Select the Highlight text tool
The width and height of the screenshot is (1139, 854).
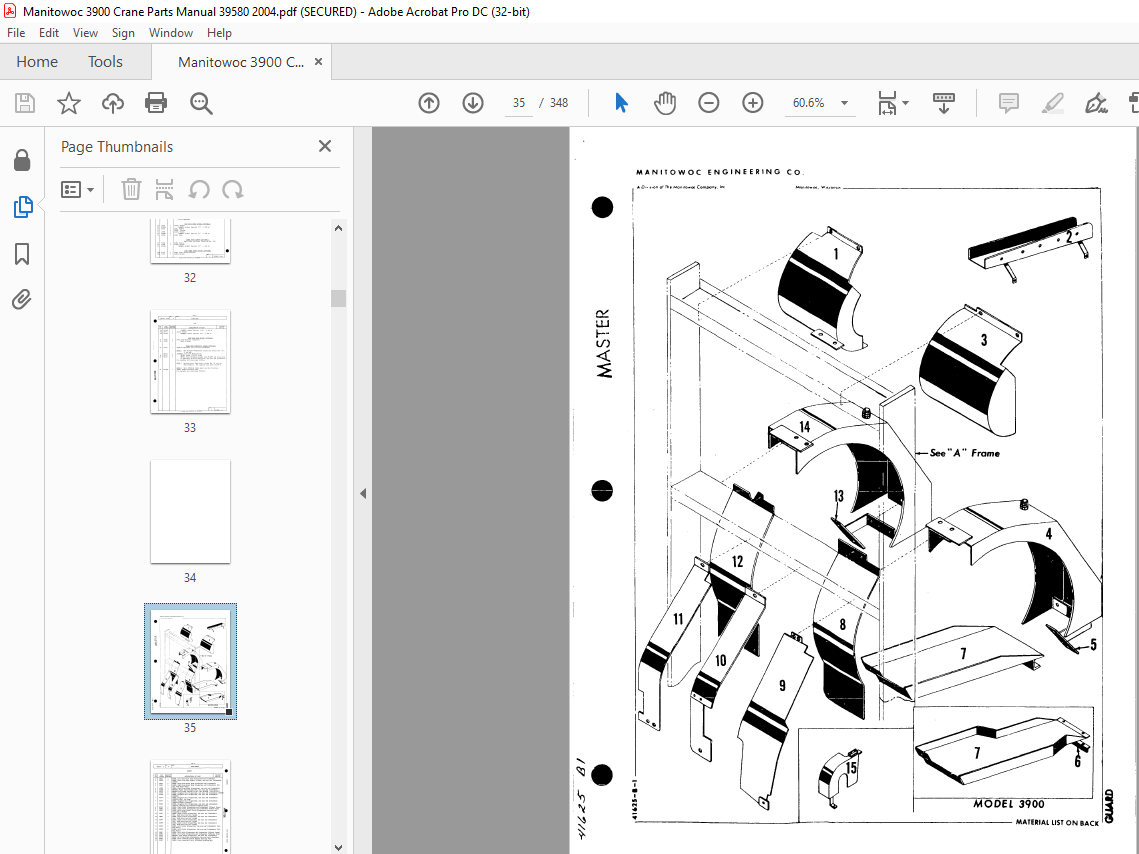[x=1053, y=103]
